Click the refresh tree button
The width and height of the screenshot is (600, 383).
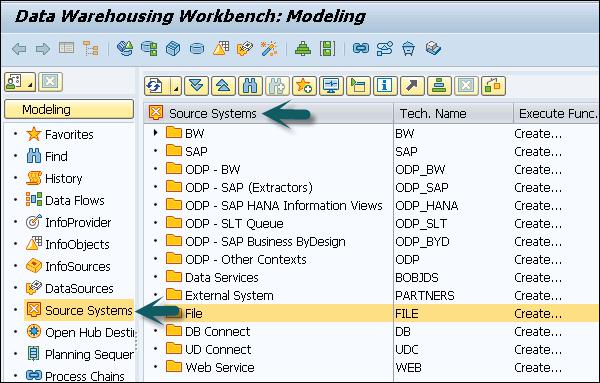click(154, 86)
